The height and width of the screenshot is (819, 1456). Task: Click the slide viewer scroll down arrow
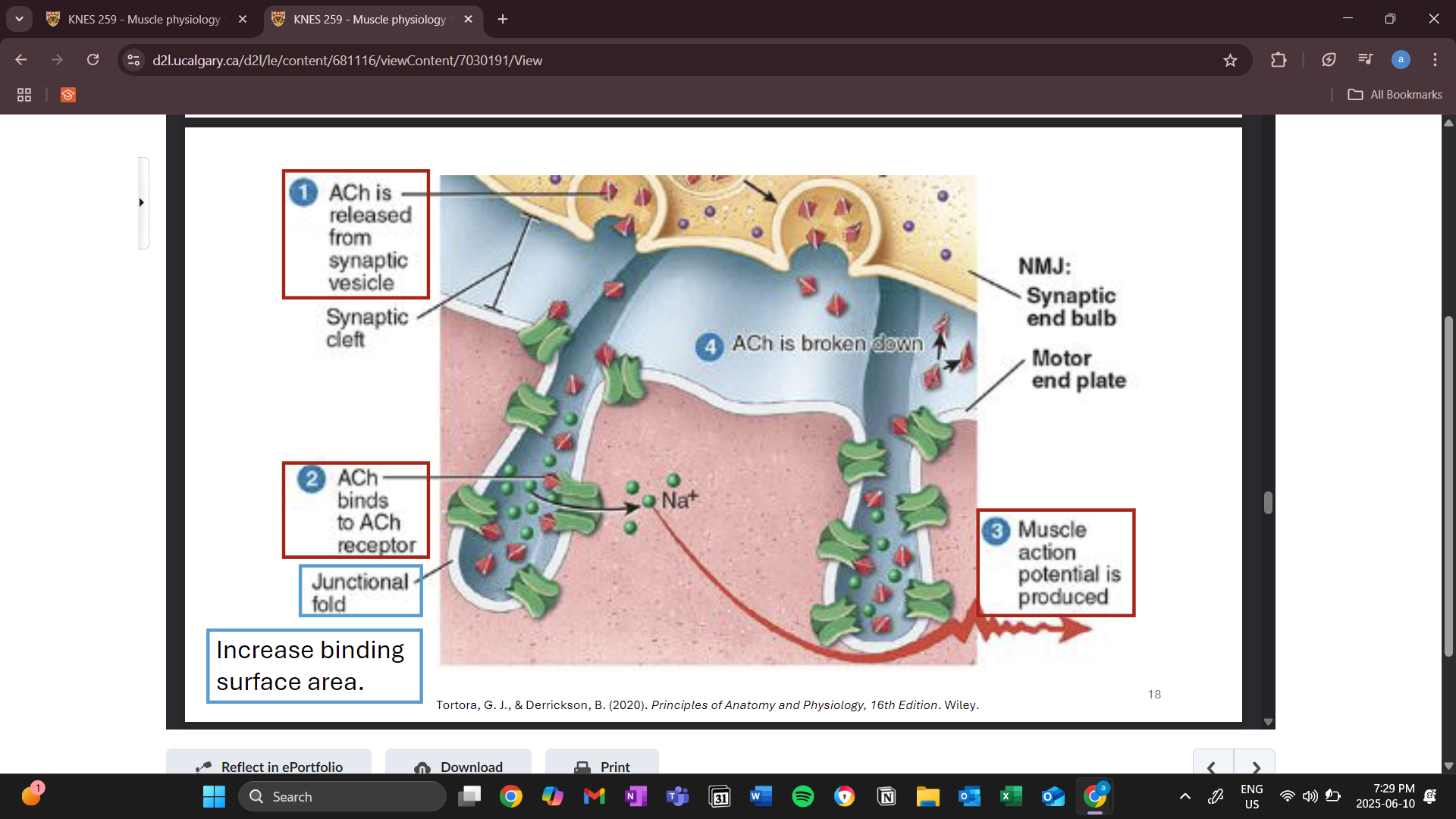pyautogui.click(x=1267, y=722)
